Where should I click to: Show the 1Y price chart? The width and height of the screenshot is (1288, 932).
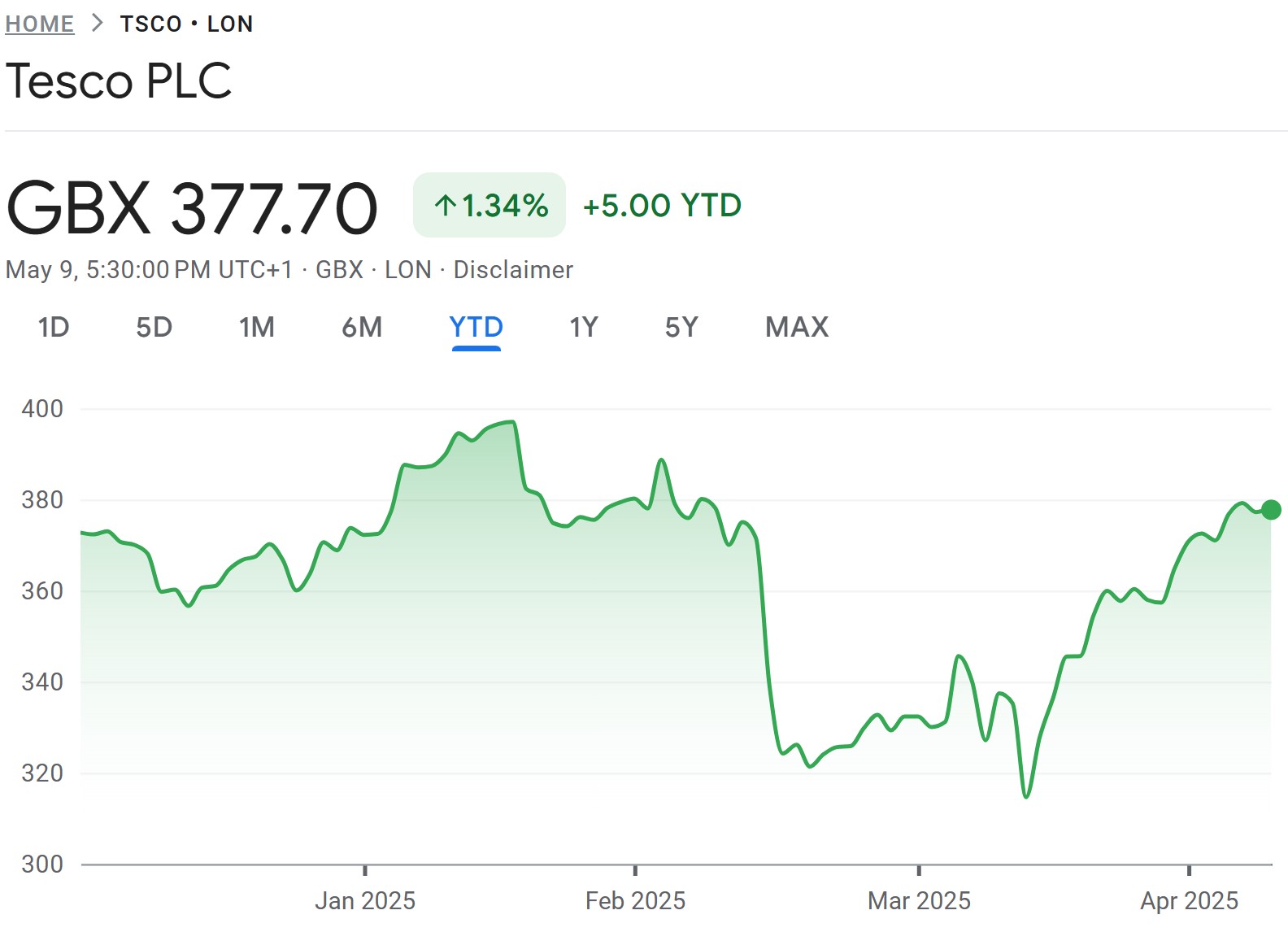(x=583, y=327)
